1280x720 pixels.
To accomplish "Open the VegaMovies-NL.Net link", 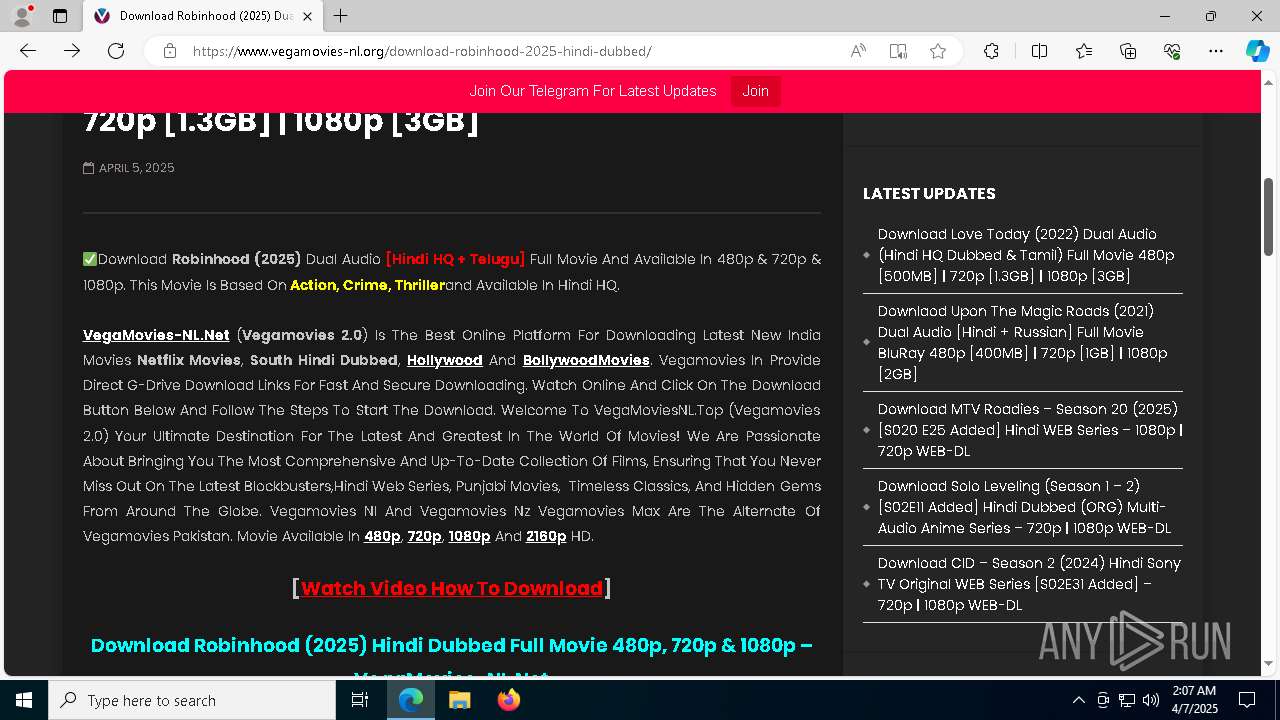I will tap(156, 335).
